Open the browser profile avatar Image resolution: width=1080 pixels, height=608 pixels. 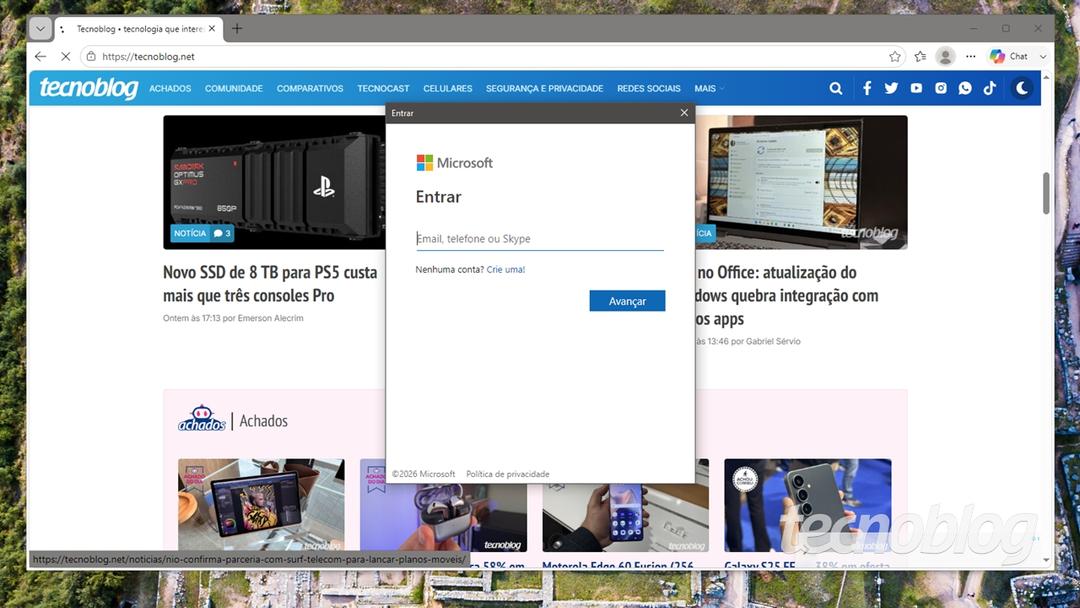point(946,56)
